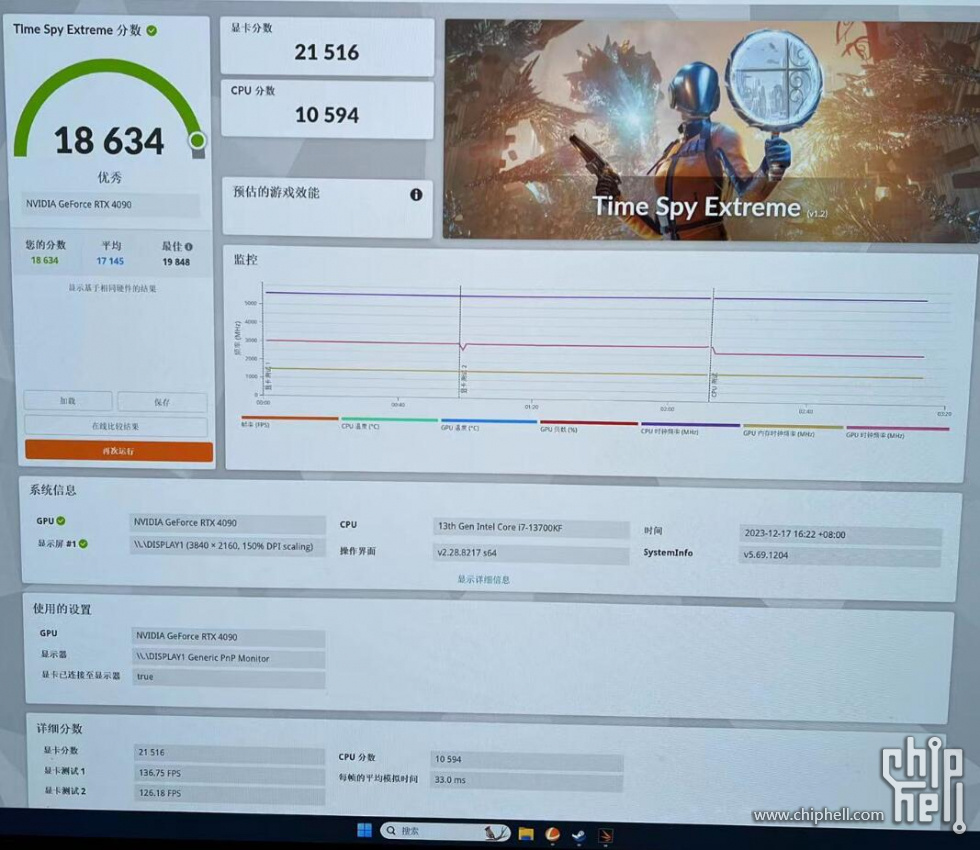Click the DISPLAY1 3840 × 2160 resolution field

click(228, 546)
